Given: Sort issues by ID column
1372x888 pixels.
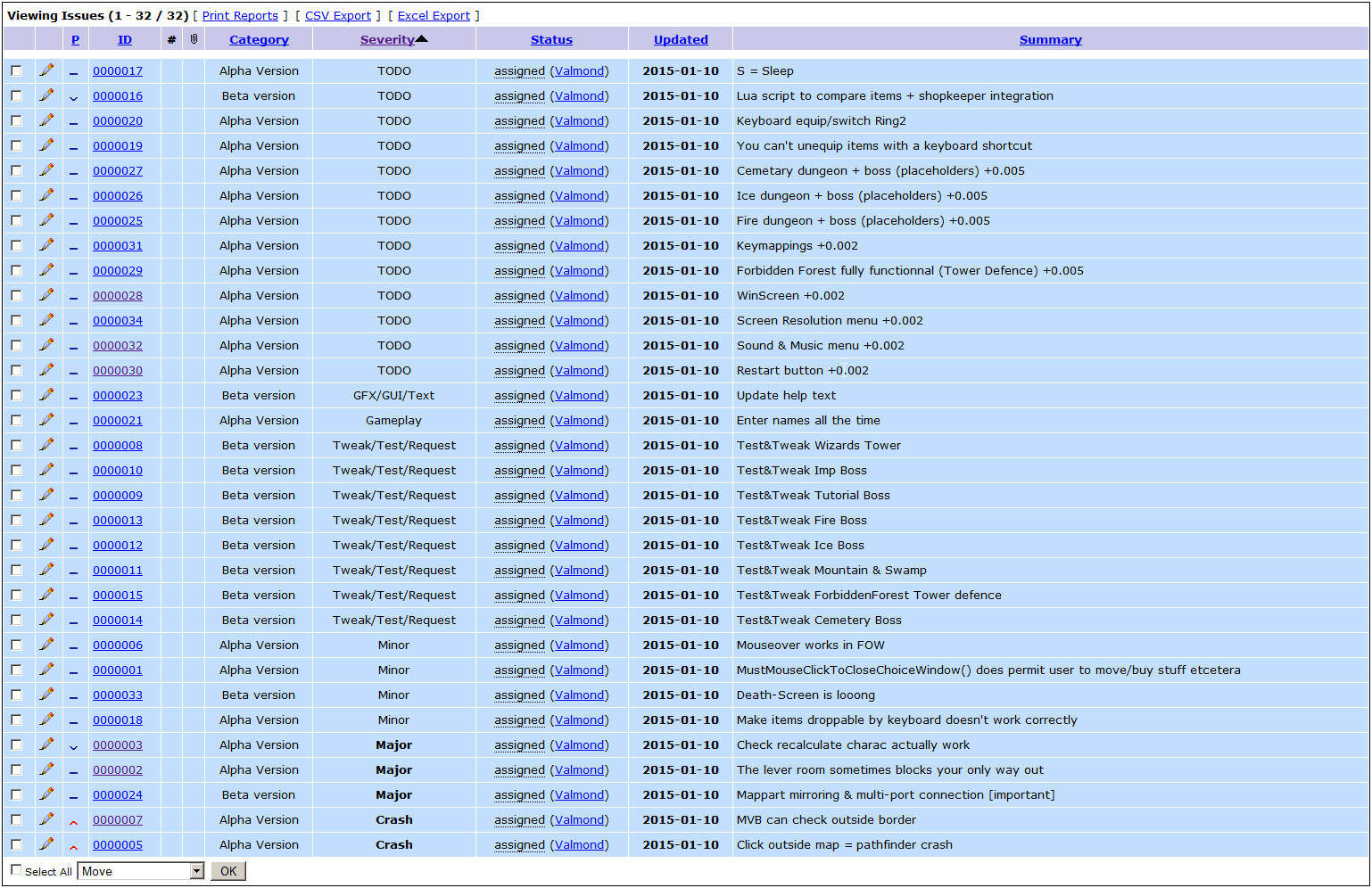Looking at the screenshot, I should (125, 39).
